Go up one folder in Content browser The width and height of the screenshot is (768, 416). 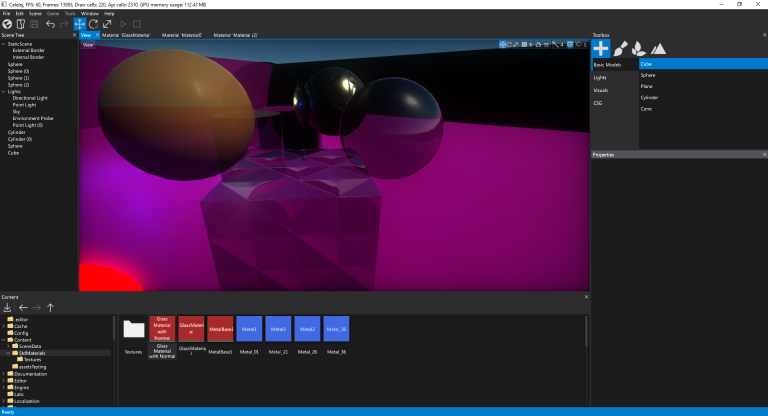(50, 307)
